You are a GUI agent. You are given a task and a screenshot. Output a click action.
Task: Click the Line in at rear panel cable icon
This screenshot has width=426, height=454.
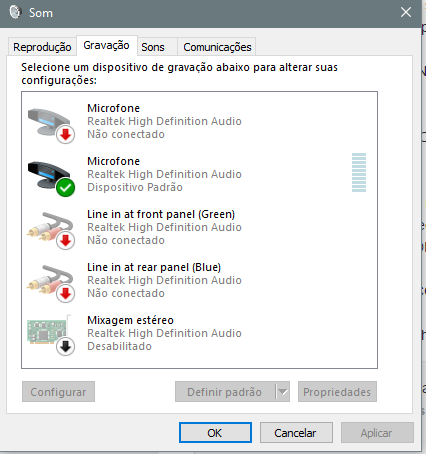[51, 284]
